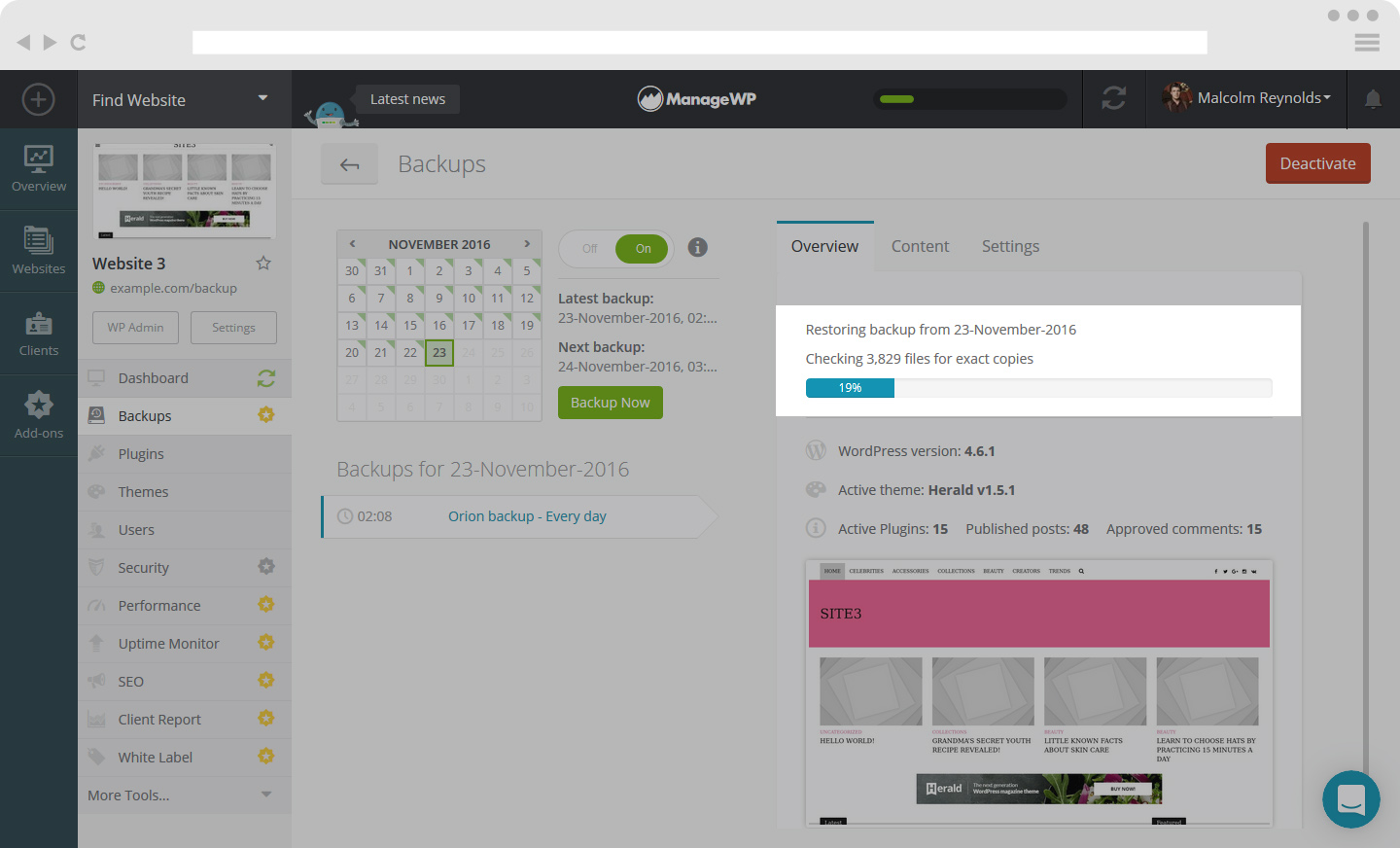Open the Add-ons sidebar section
The height and width of the screenshot is (848, 1400).
(39, 415)
